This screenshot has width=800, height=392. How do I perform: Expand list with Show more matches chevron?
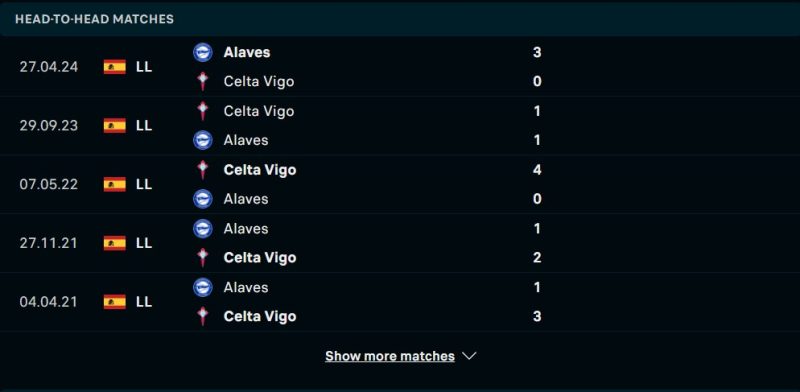click(x=469, y=356)
